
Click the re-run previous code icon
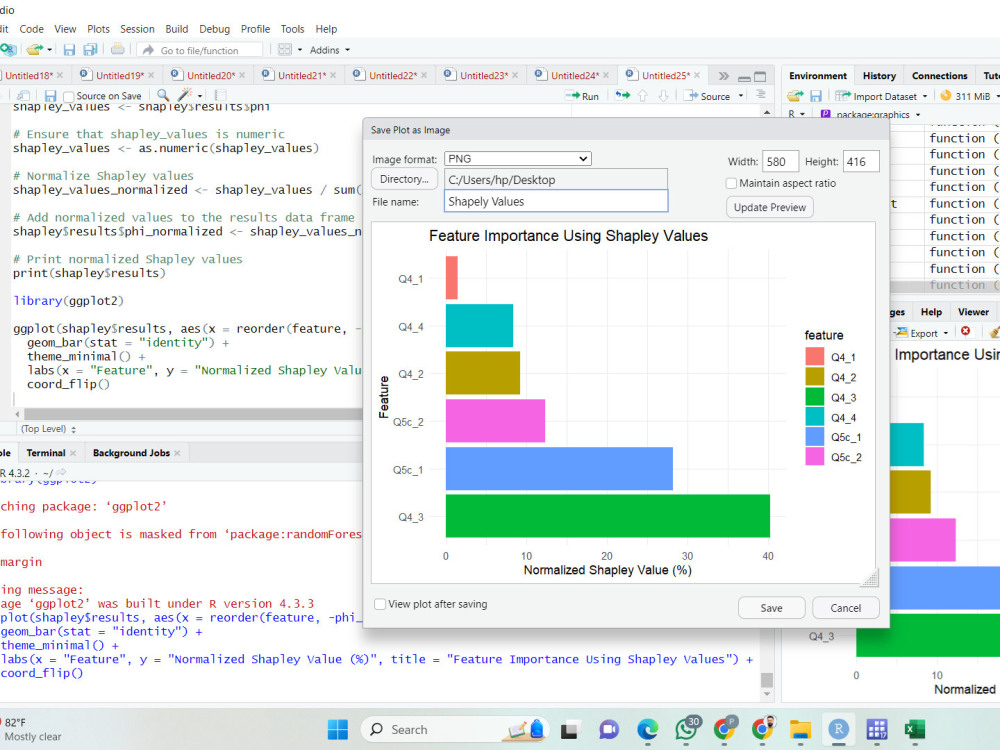[622, 96]
